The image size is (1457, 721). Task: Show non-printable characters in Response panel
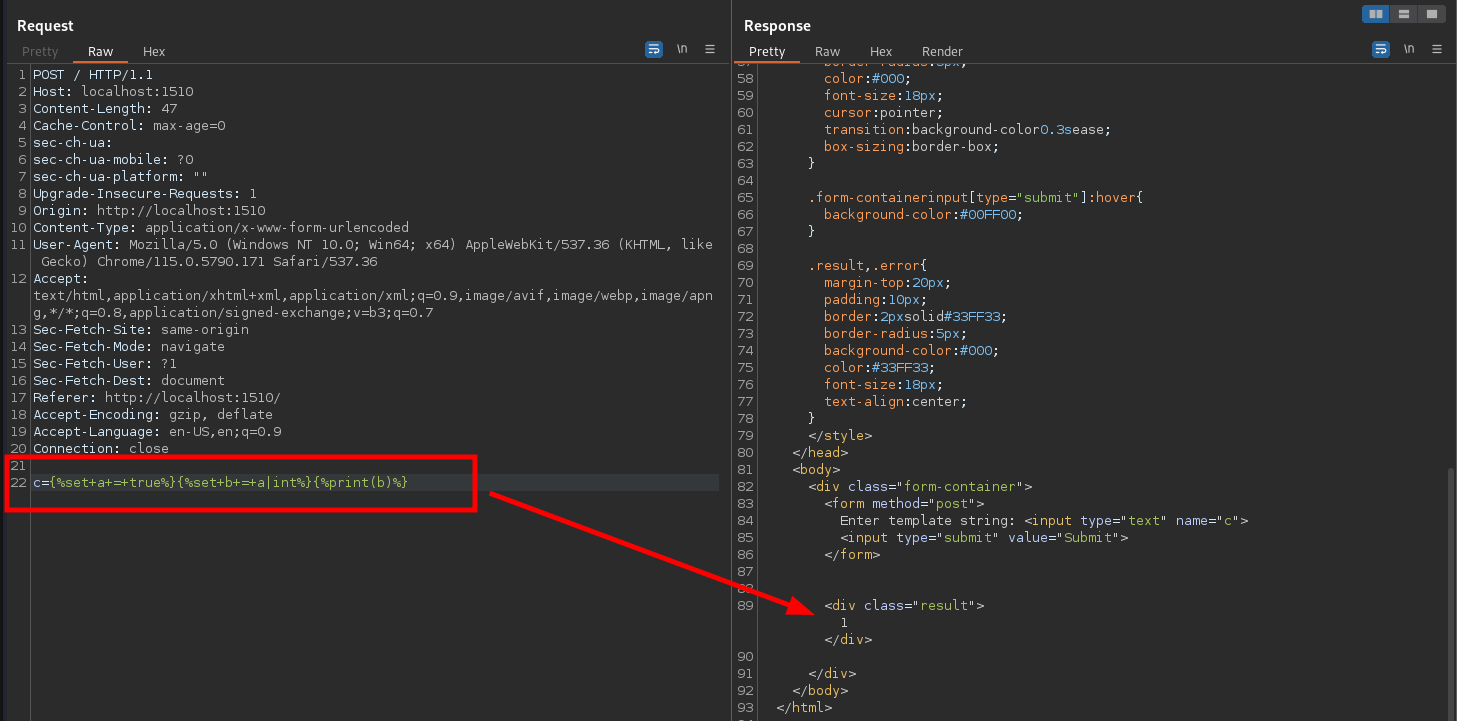1409,49
